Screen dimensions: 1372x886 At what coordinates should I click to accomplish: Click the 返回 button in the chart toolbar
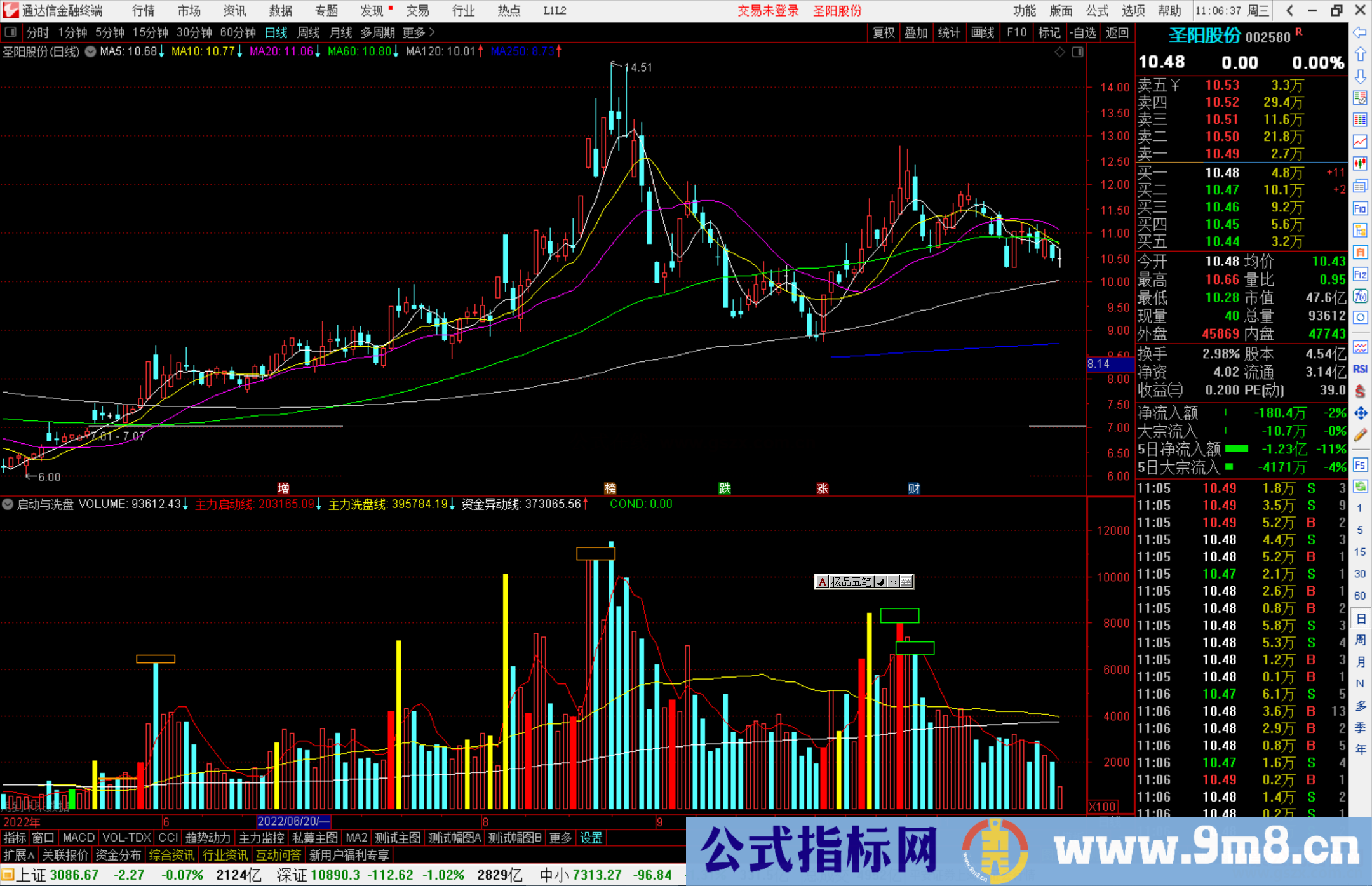1117,32
